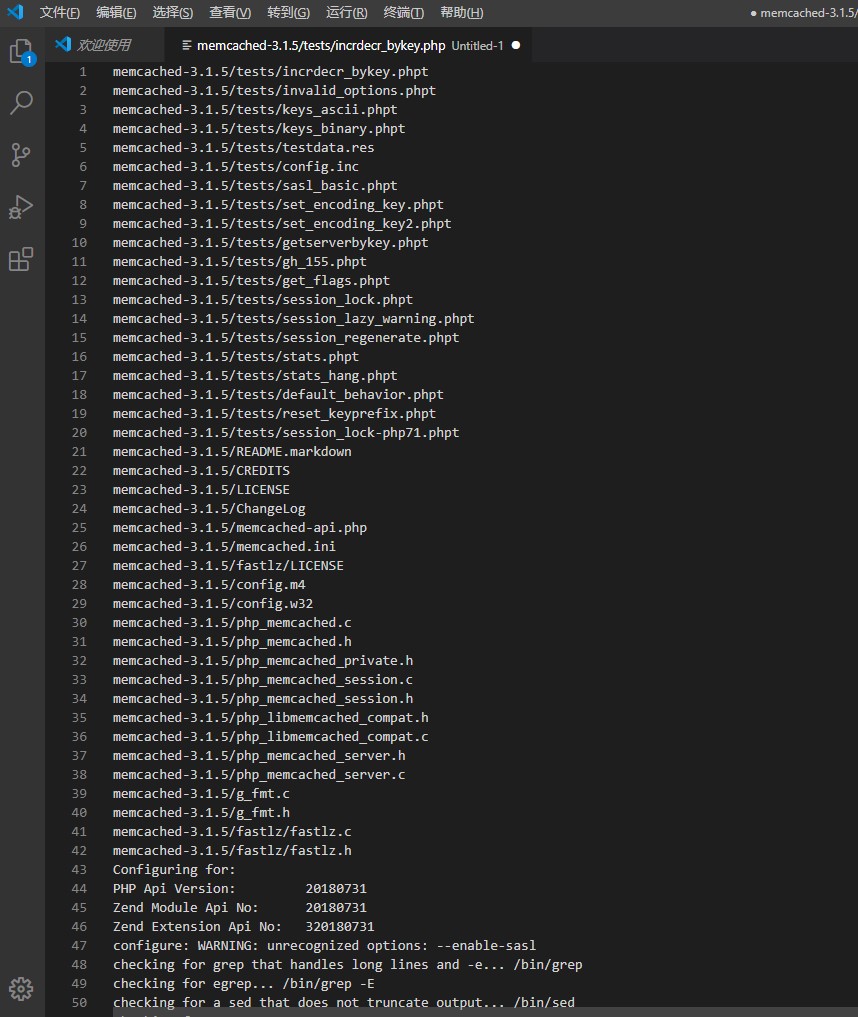858x1017 pixels.
Task: Click the unsaved dot on Untitled-1 tab
Action: [x=515, y=45]
